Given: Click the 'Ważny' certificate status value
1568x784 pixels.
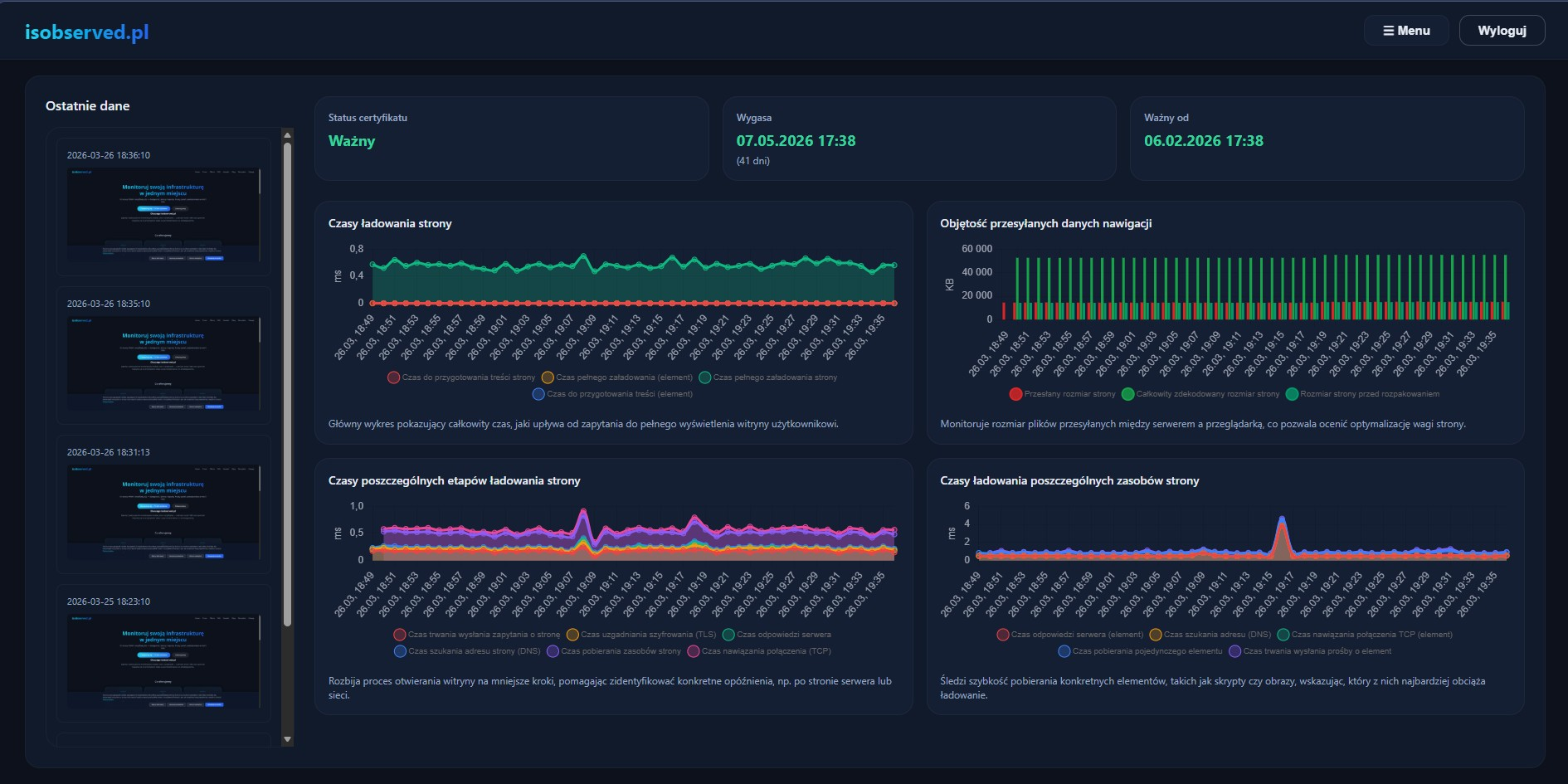Looking at the screenshot, I should click(352, 141).
